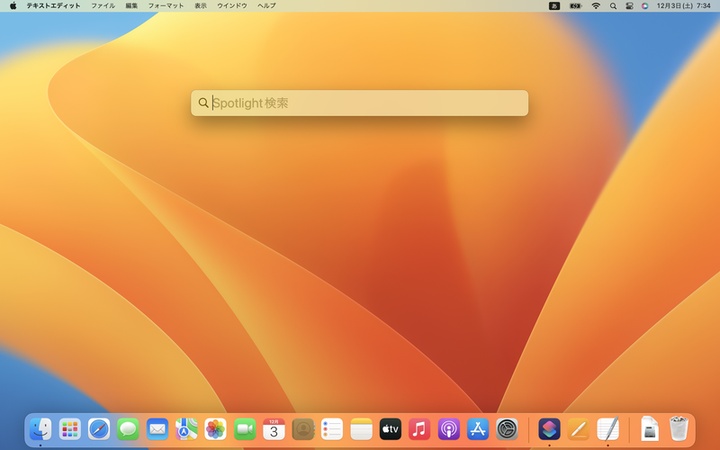This screenshot has width=720, height=450.
Task: Open the Trash in the Dock
Action: click(678, 428)
